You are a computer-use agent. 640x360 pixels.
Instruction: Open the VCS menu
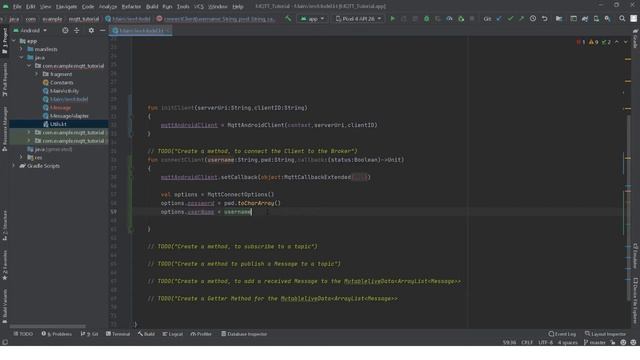(x=199, y=7)
